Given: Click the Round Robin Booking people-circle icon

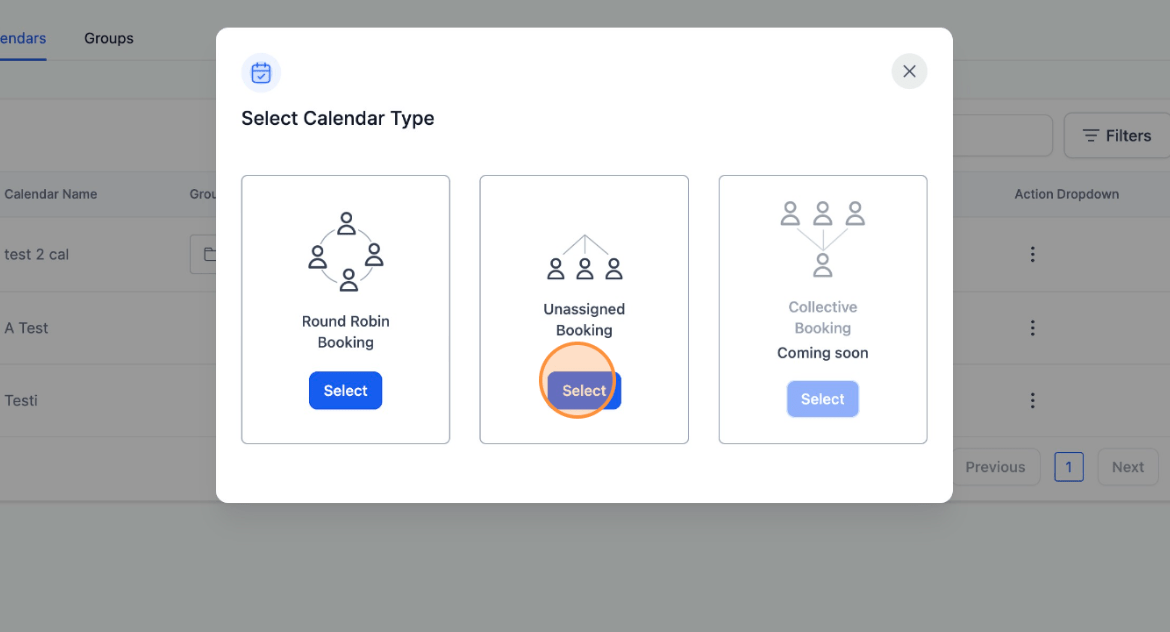Looking at the screenshot, I should pyautogui.click(x=345, y=251).
